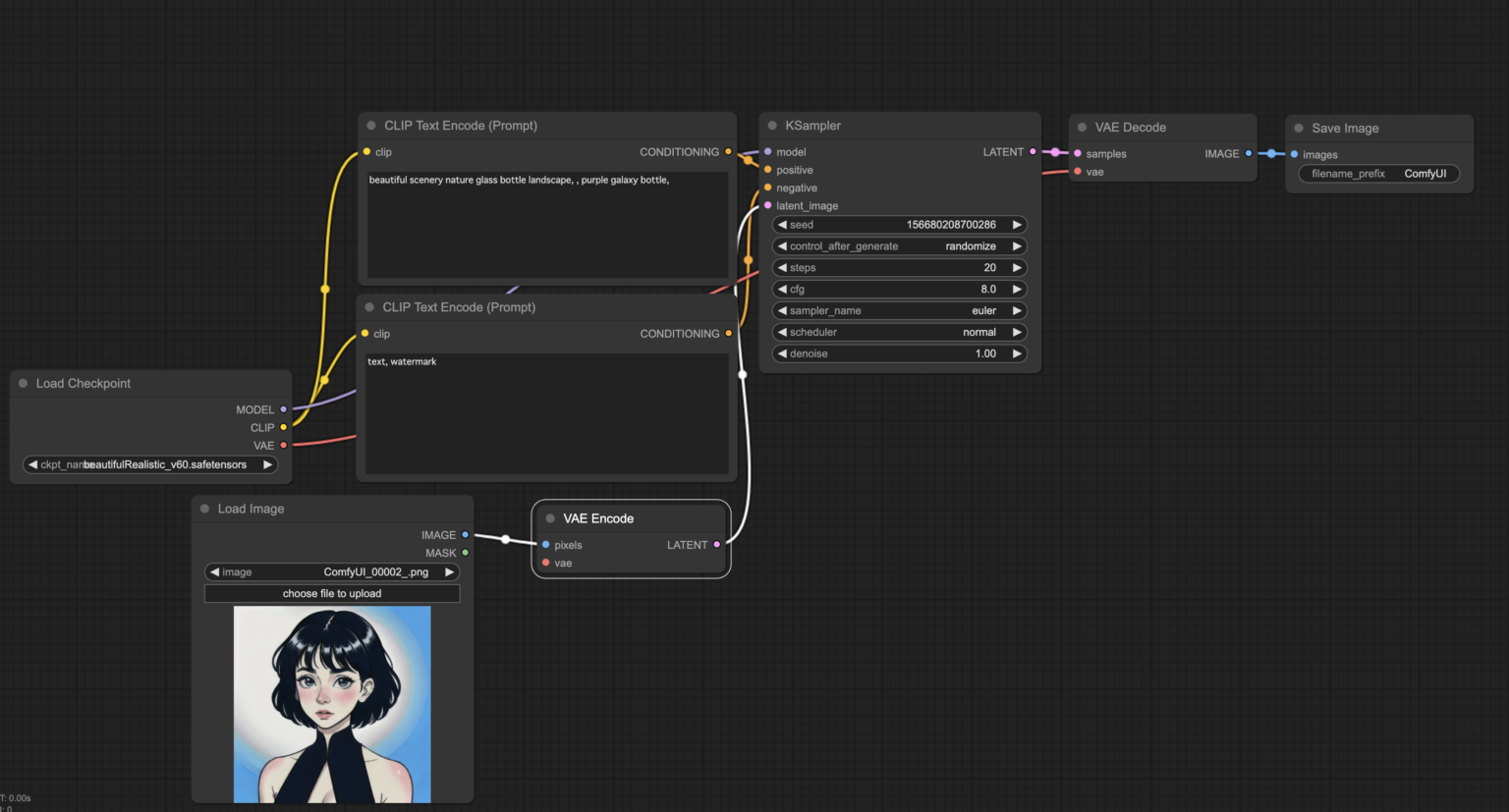Click the samples input port on VAE Decode
Screen dimensions: 1509x812
tap(1078, 153)
